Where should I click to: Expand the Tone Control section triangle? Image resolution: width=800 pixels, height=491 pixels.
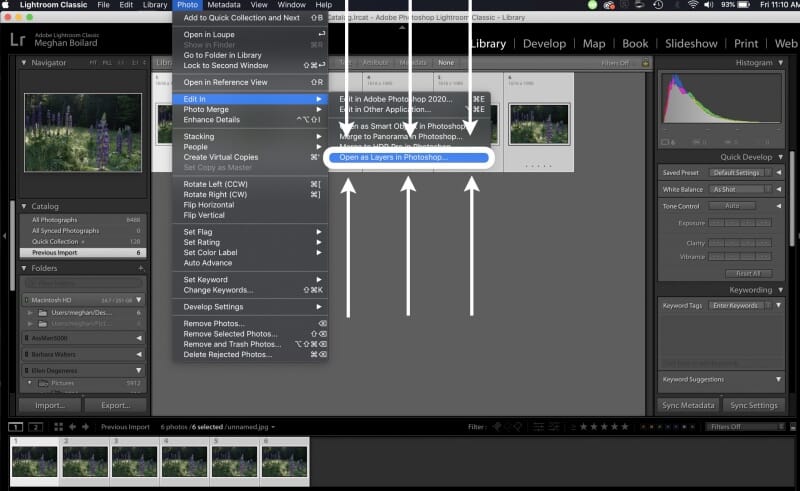click(x=779, y=206)
